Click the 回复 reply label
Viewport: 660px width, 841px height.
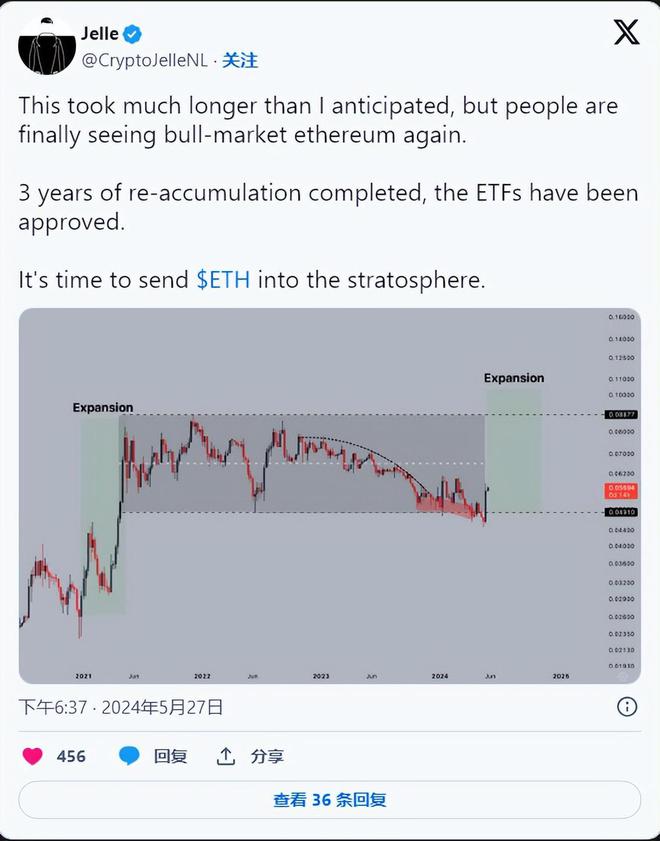pyautogui.click(x=170, y=756)
